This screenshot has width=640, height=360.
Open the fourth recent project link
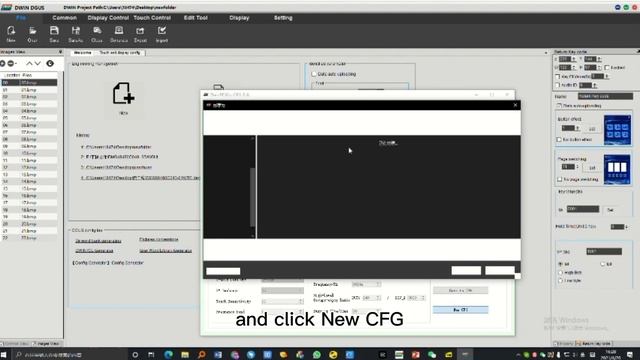pyautogui.click(x=140, y=178)
